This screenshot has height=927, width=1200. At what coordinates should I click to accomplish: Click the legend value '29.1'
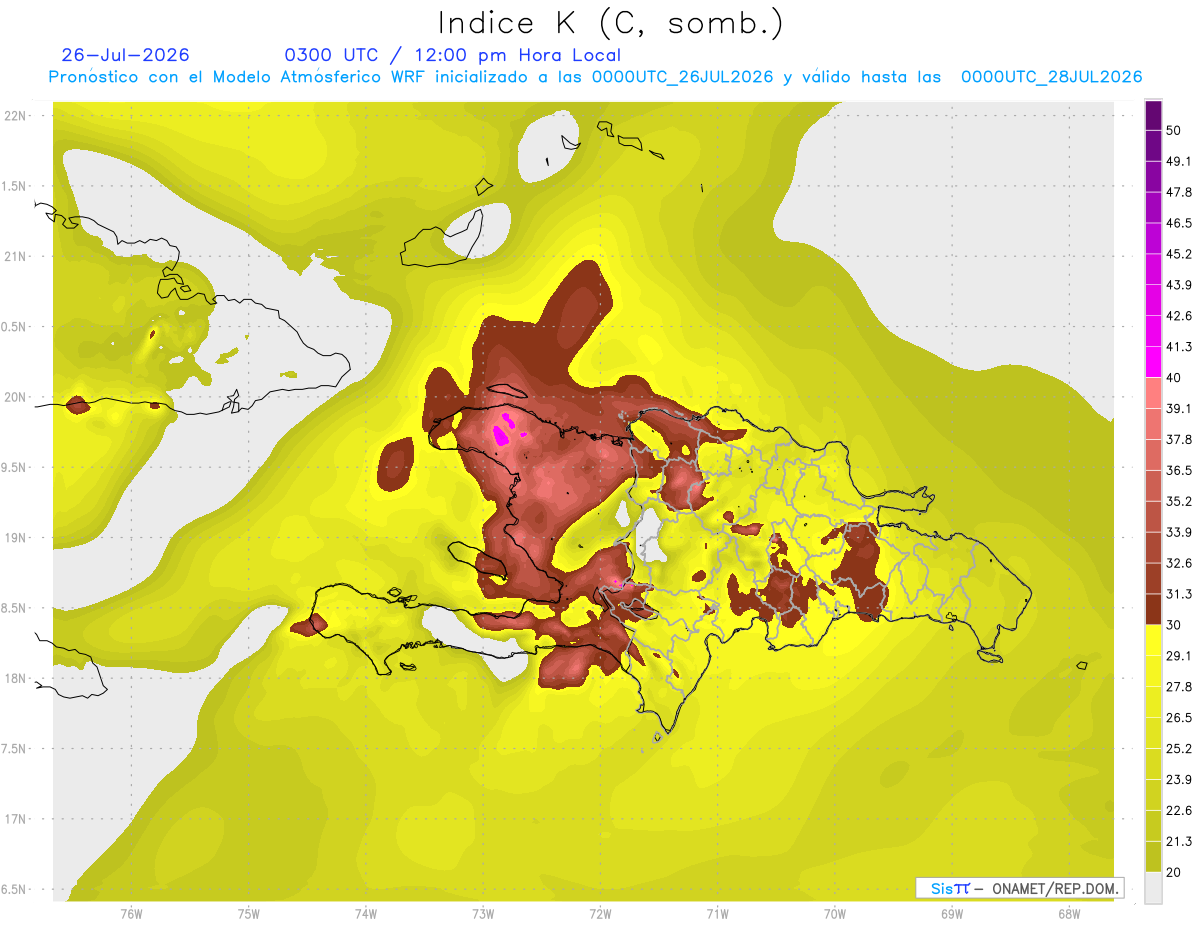pos(1179,656)
